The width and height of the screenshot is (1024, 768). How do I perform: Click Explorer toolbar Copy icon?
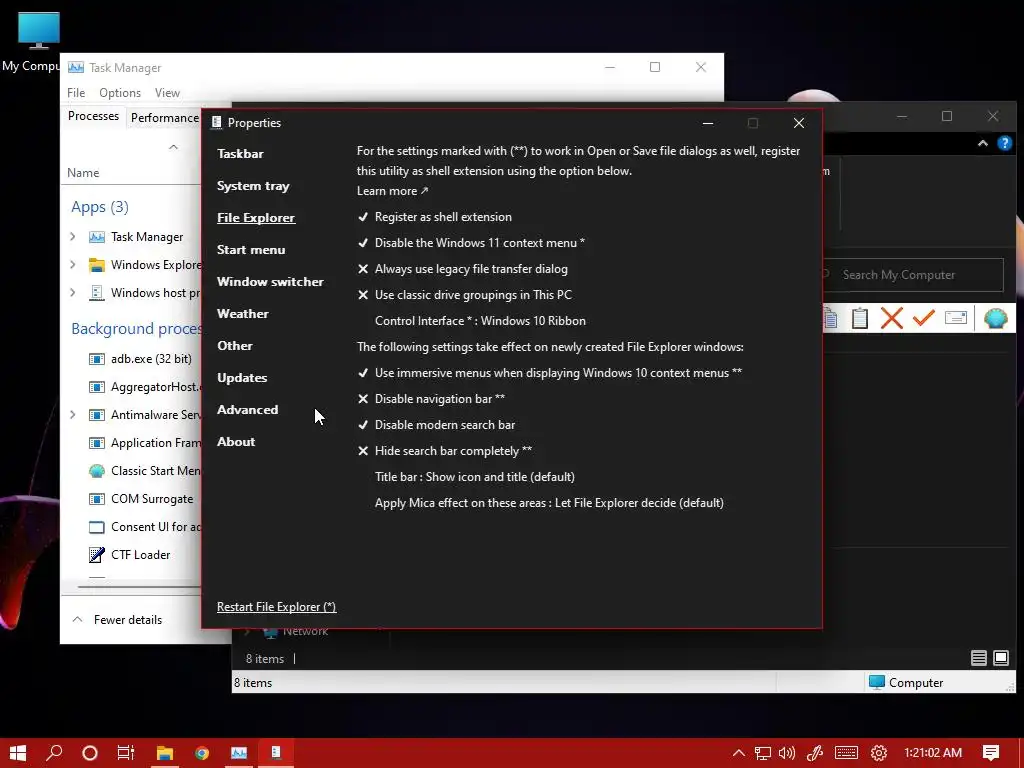pos(831,319)
